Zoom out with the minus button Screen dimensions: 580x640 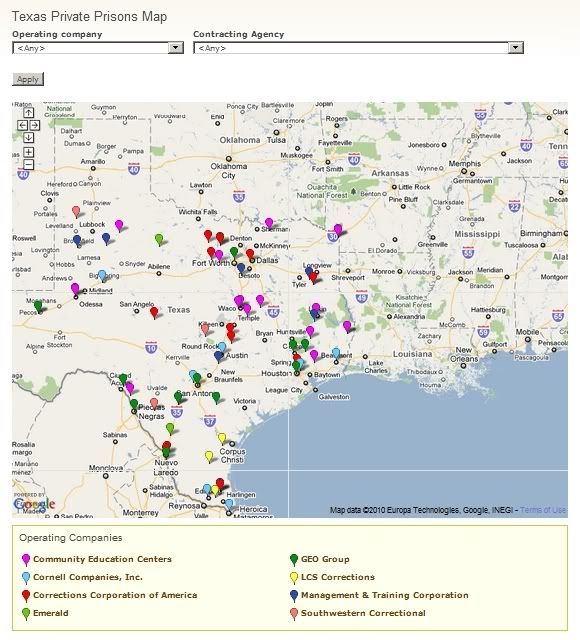[x=29, y=164]
